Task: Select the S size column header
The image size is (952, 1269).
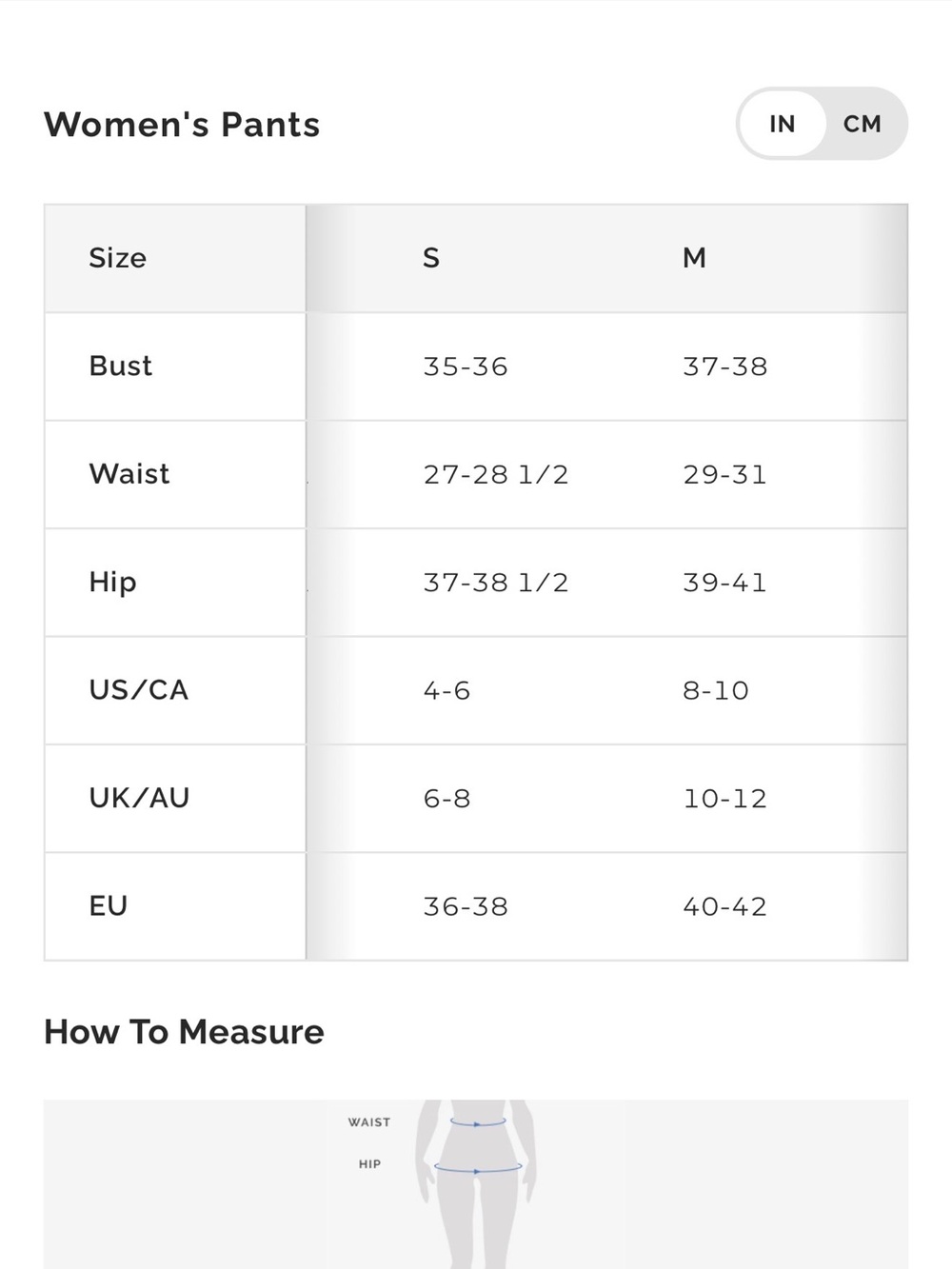Action: click(431, 258)
